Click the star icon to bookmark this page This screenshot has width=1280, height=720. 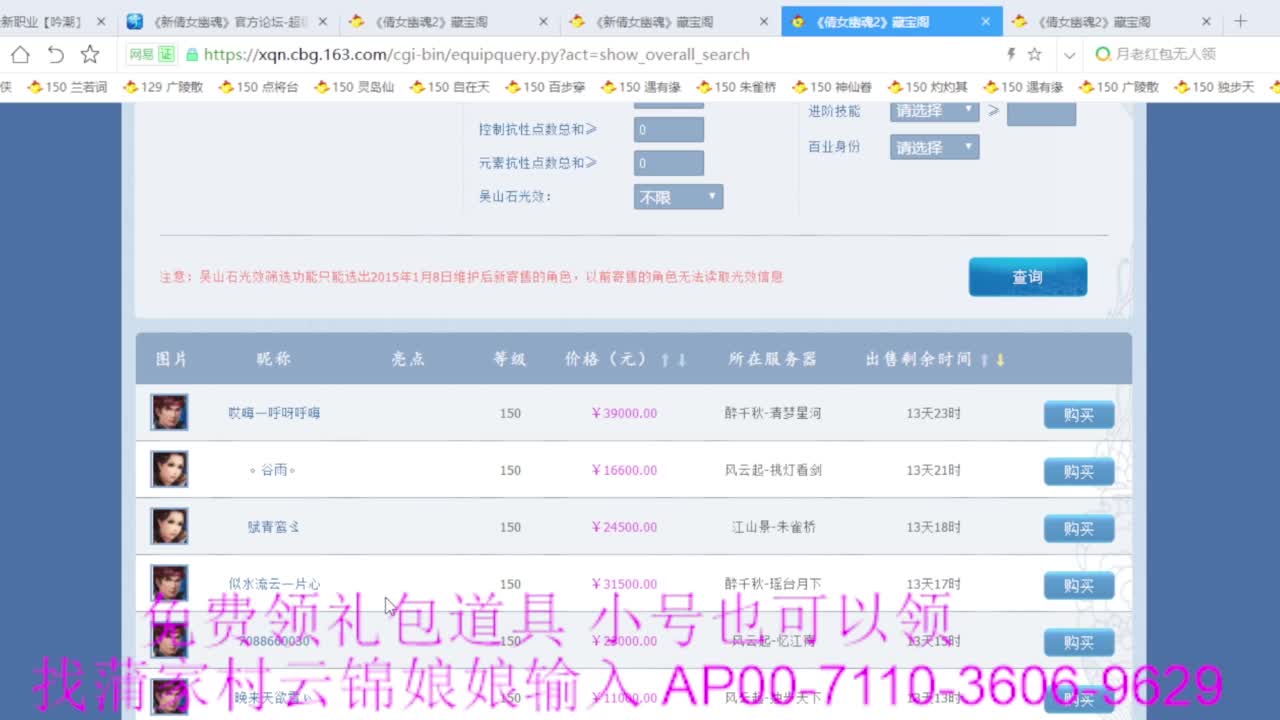pyautogui.click(x=90, y=54)
